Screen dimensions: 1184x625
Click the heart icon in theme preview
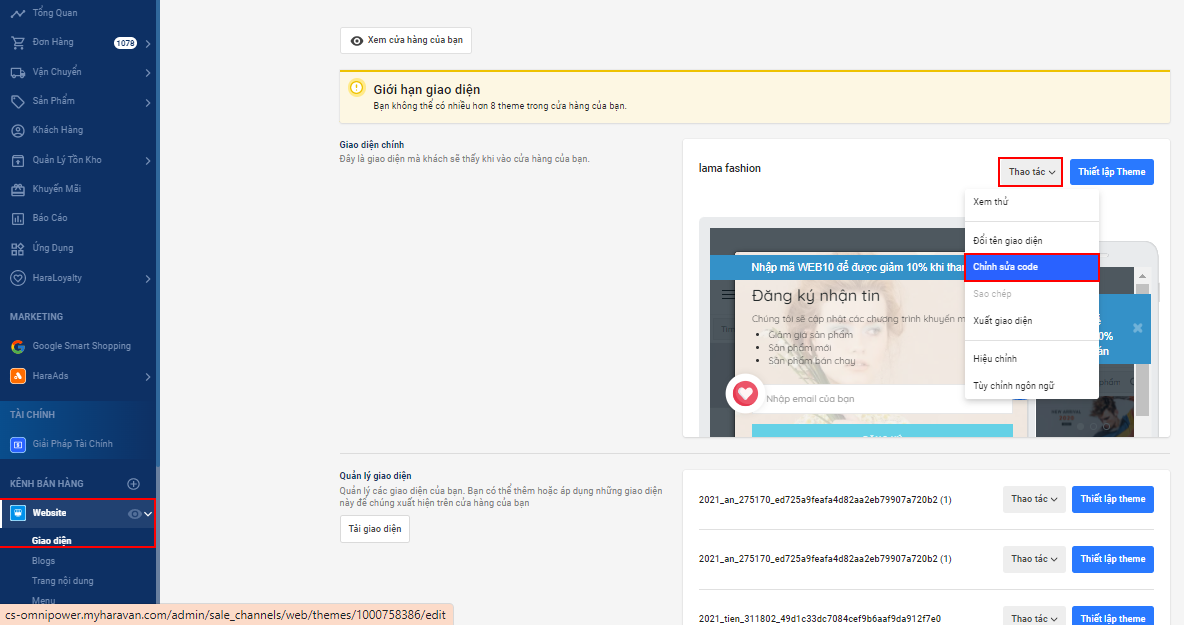coord(745,393)
